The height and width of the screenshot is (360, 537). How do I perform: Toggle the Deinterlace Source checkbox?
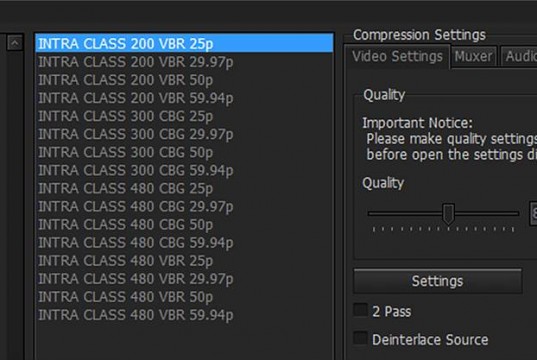pos(360,338)
